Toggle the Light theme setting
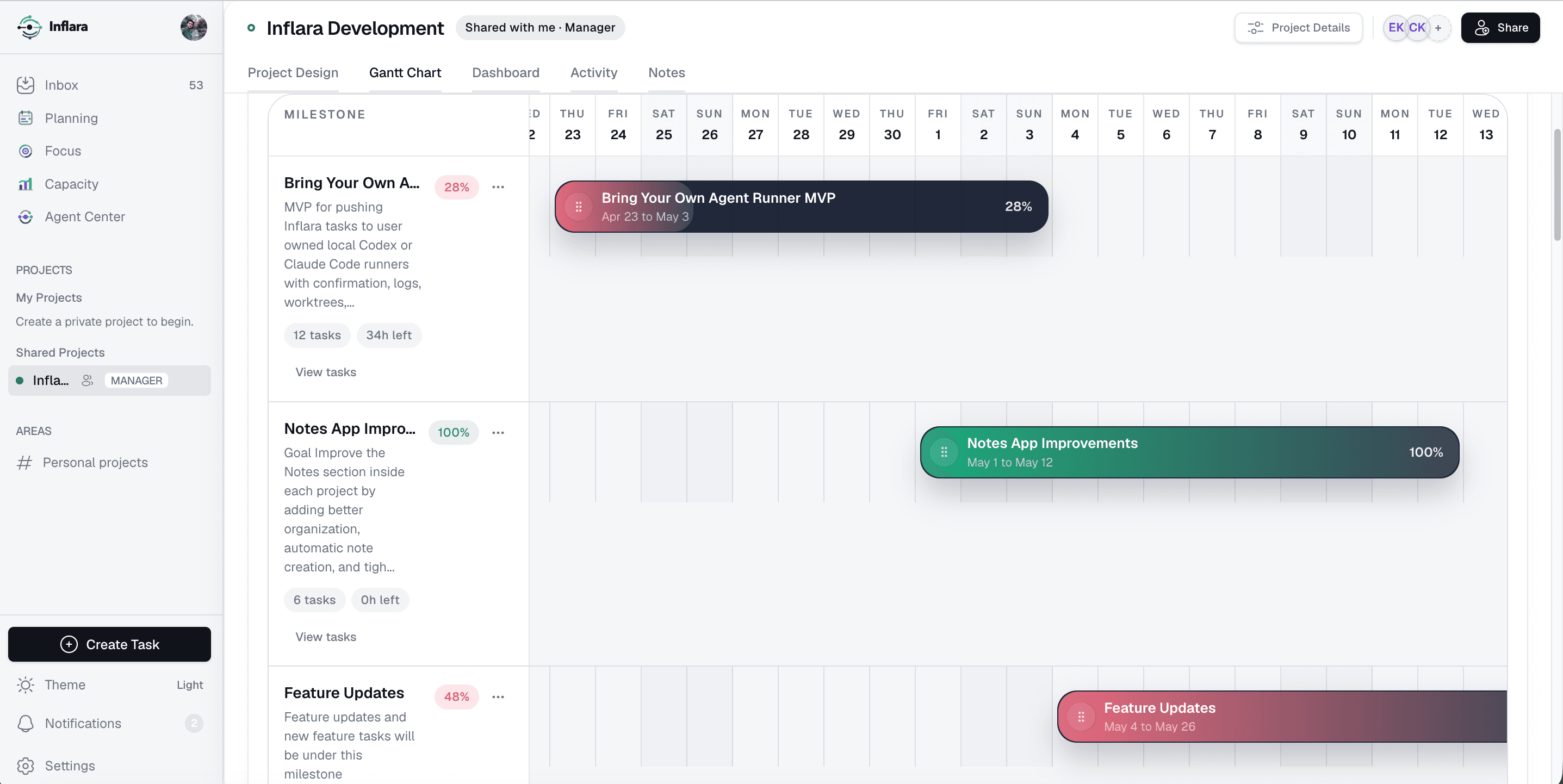The image size is (1563, 784). [189, 685]
